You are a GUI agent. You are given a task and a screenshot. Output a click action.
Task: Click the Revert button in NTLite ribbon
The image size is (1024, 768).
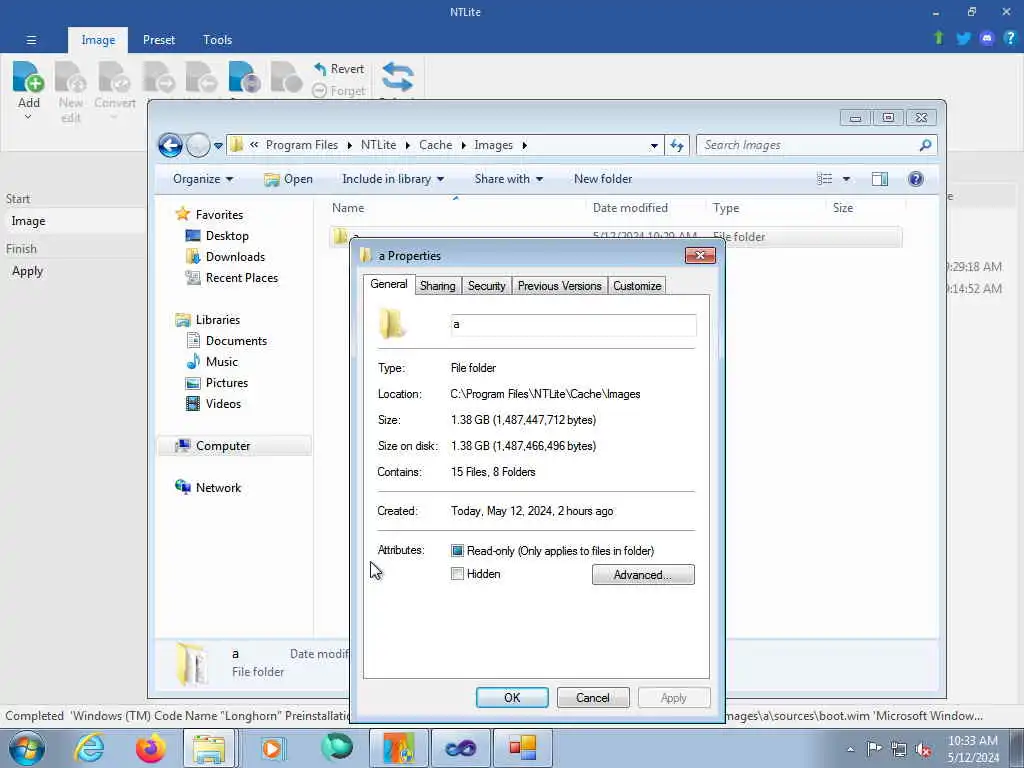point(338,69)
